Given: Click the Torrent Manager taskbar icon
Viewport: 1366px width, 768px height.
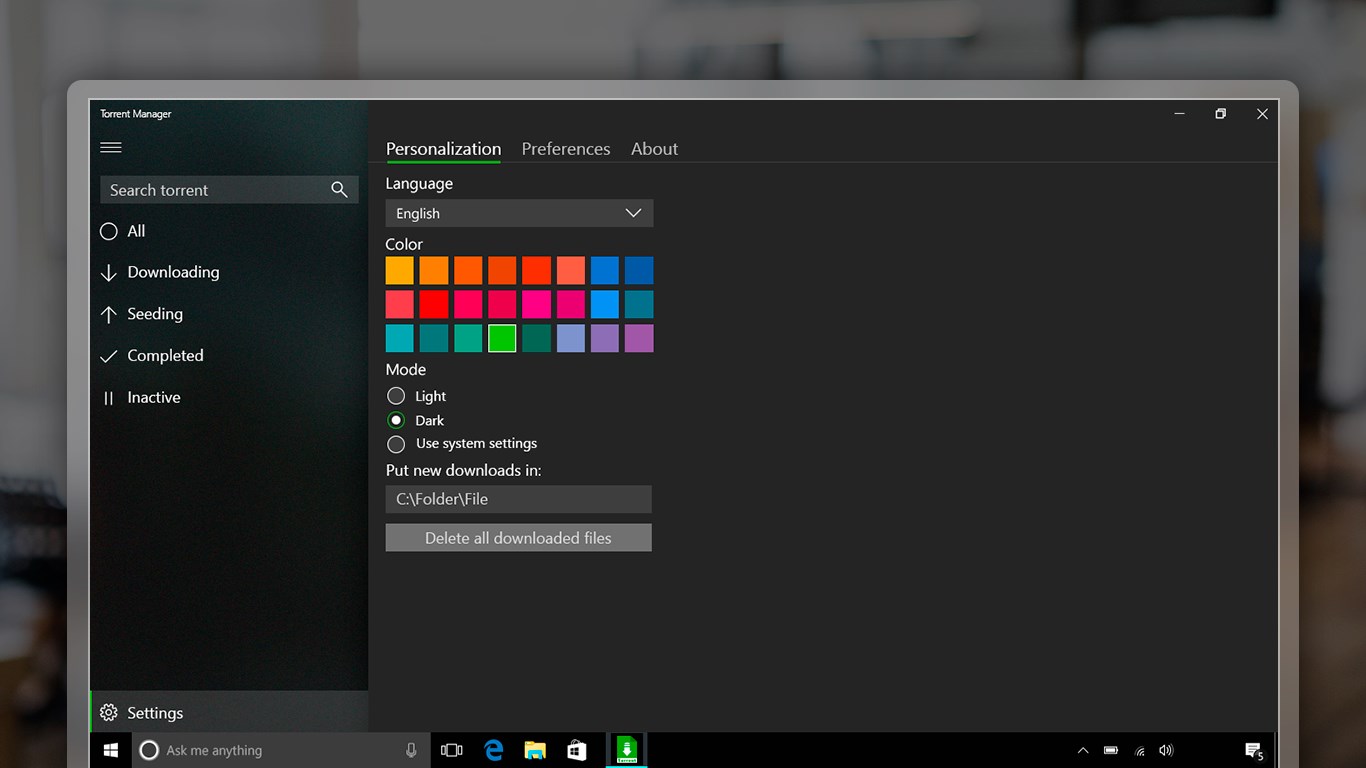Looking at the screenshot, I should click(x=627, y=750).
